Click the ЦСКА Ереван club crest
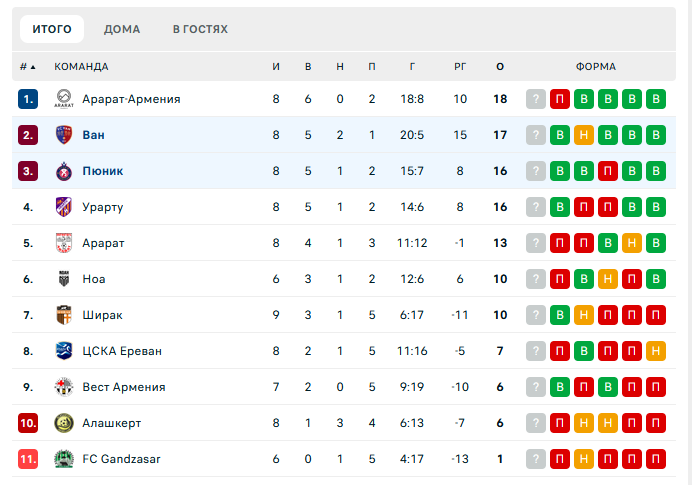The image size is (692, 485). pyautogui.click(x=64, y=351)
